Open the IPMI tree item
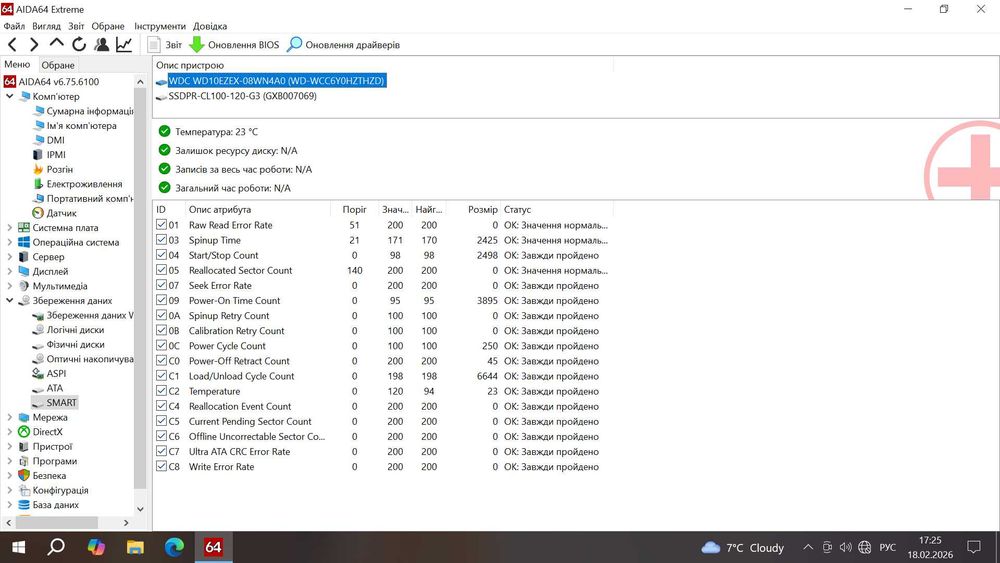The height and width of the screenshot is (563, 1000). [56, 154]
